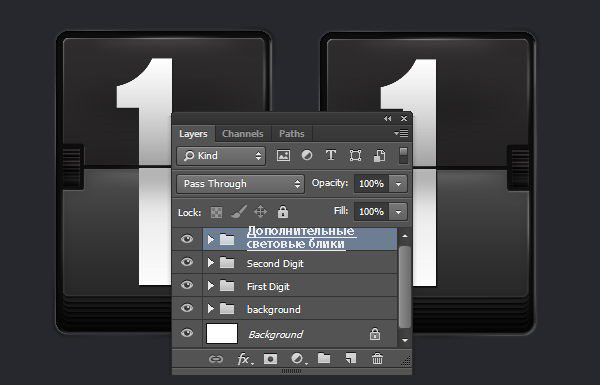The height and width of the screenshot is (385, 600).
Task: Filter for type layers icon
Action: click(x=331, y=155)
